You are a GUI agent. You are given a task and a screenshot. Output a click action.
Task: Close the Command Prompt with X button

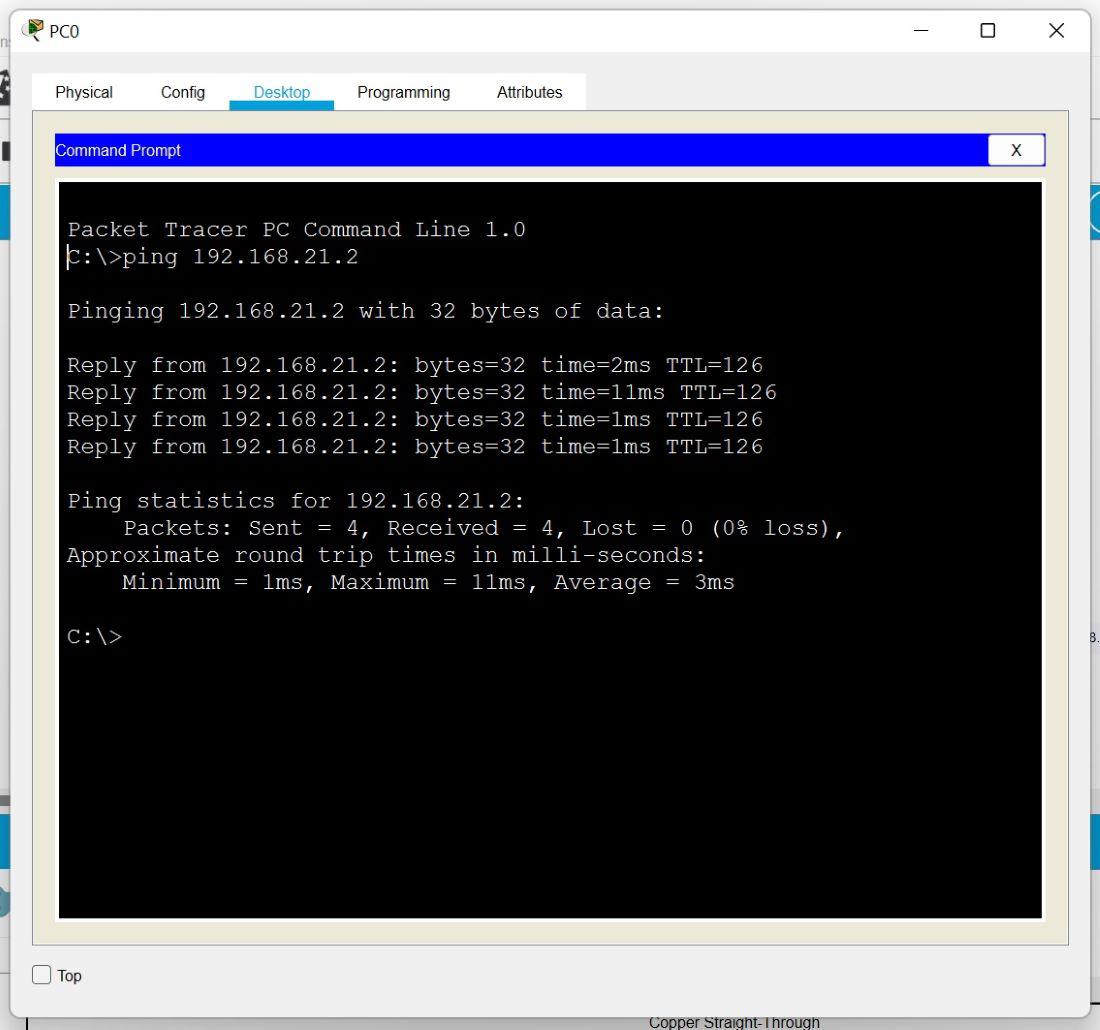click(1016, 150)
